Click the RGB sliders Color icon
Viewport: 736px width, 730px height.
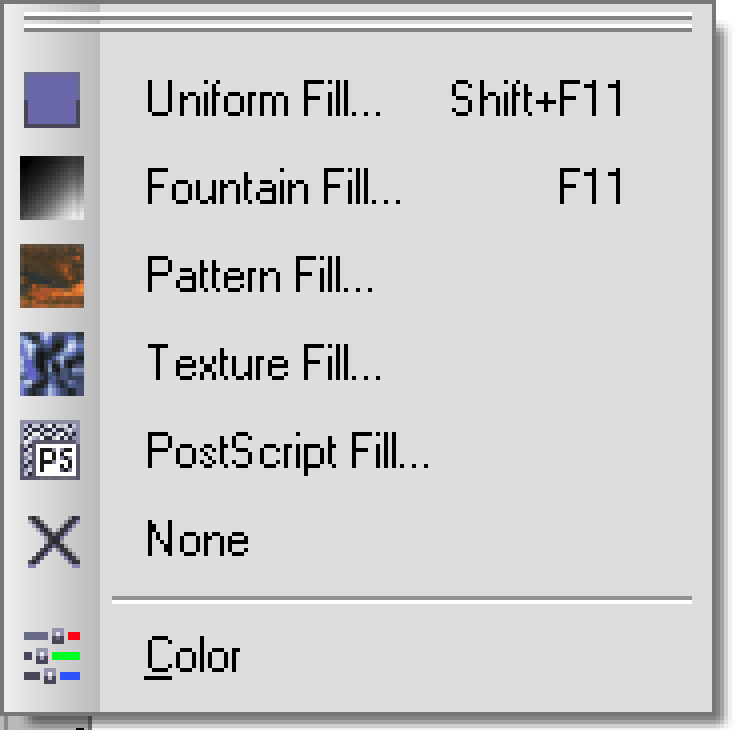(x=52, y=656)
